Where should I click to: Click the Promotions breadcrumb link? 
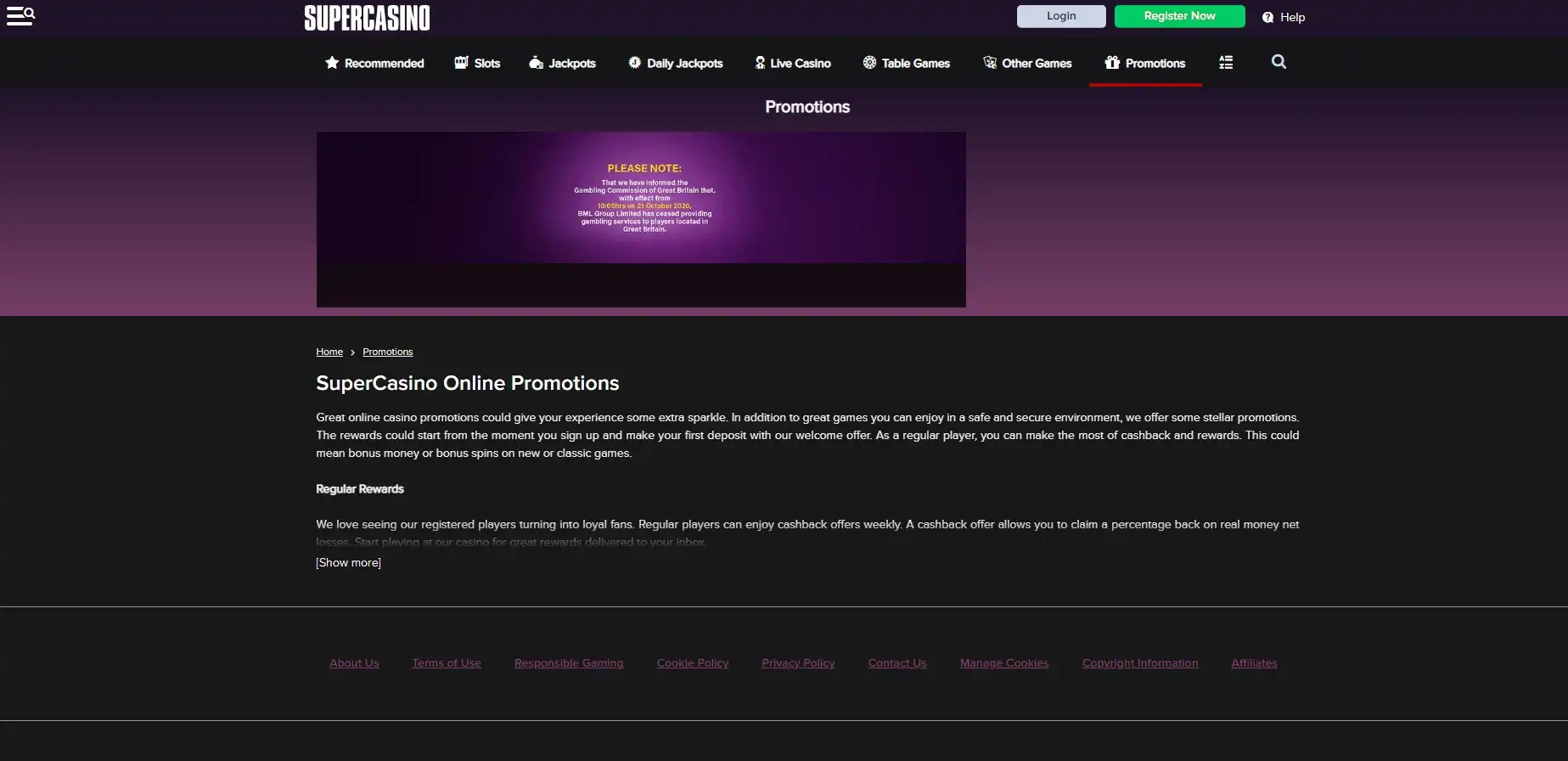tap(387, 352)
